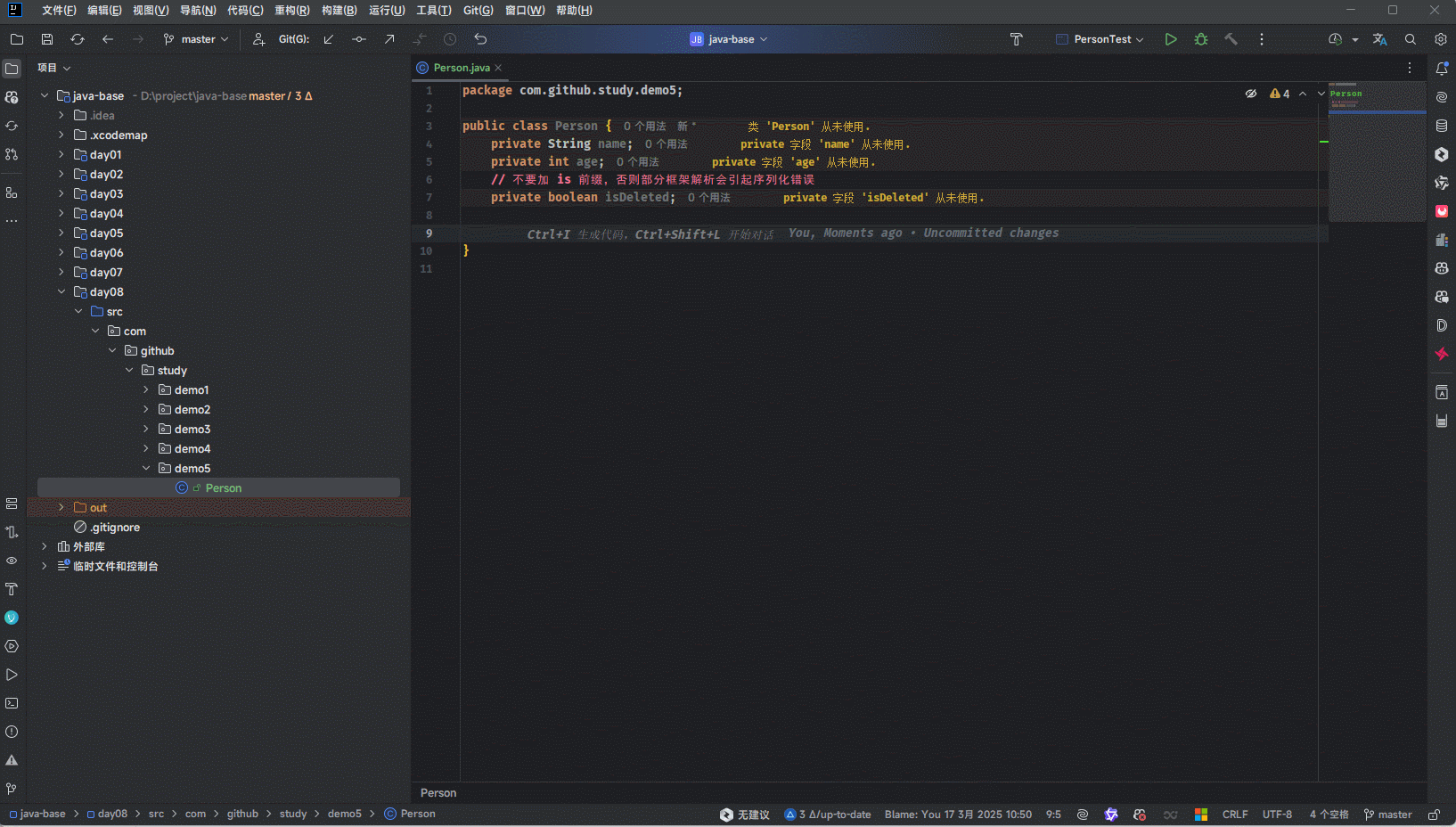Open the Search Everywhere magnifier icon
The width and height of the screenshot is (1456, 827).
coord(1411,39)
